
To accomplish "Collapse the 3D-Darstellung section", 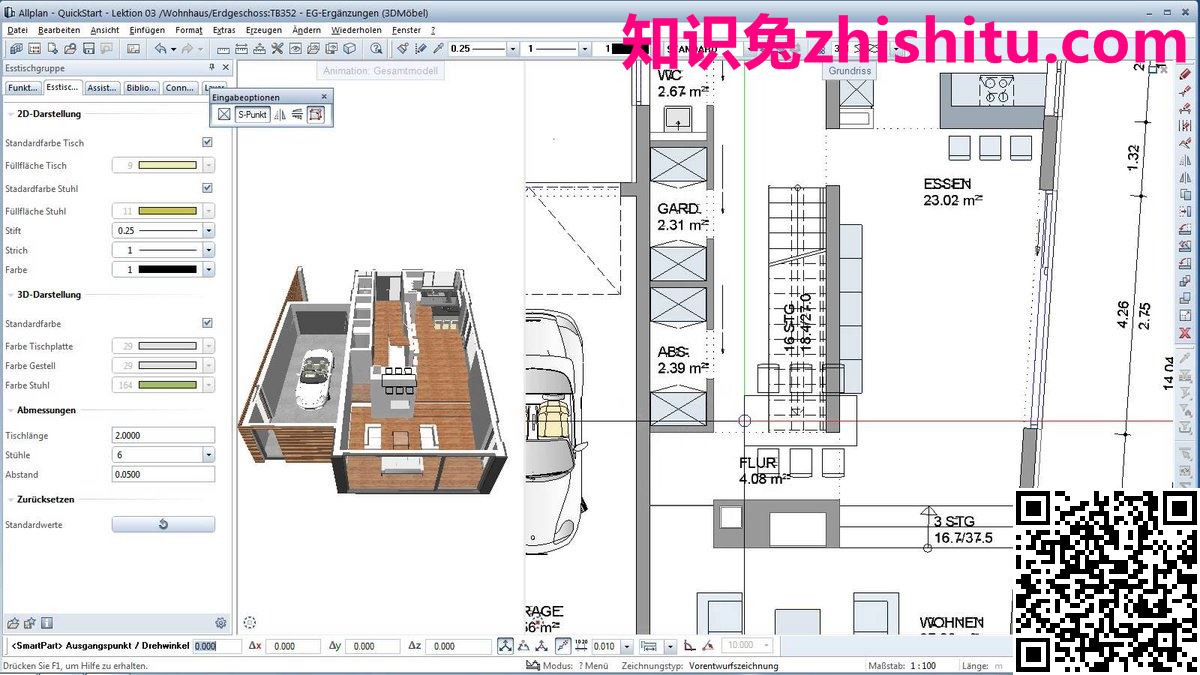I will pyautogui.click(x=10, y=295).
